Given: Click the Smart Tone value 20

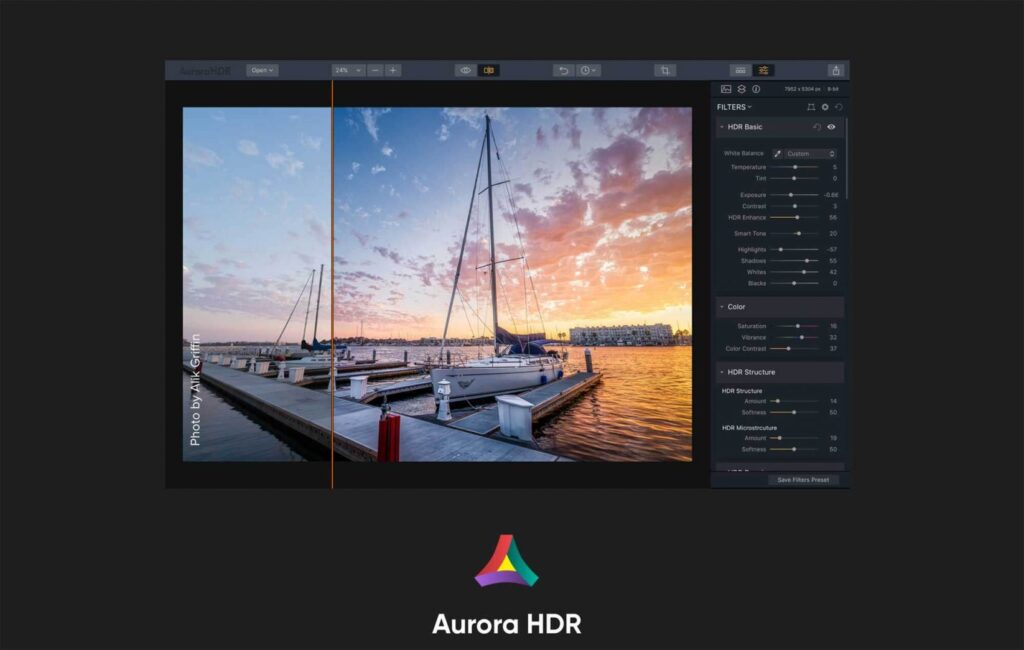Looking at the screenshot, I should 833,233.
